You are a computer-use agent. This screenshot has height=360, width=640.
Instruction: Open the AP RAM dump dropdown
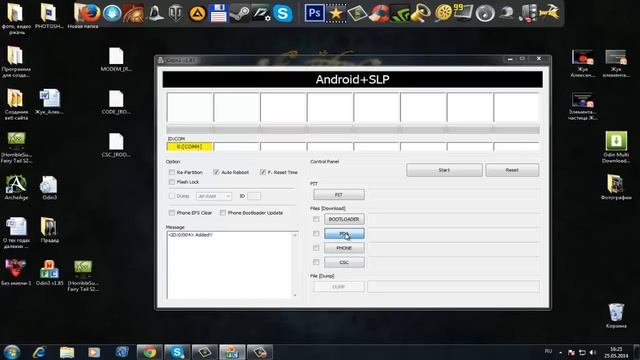pos(214,196)
